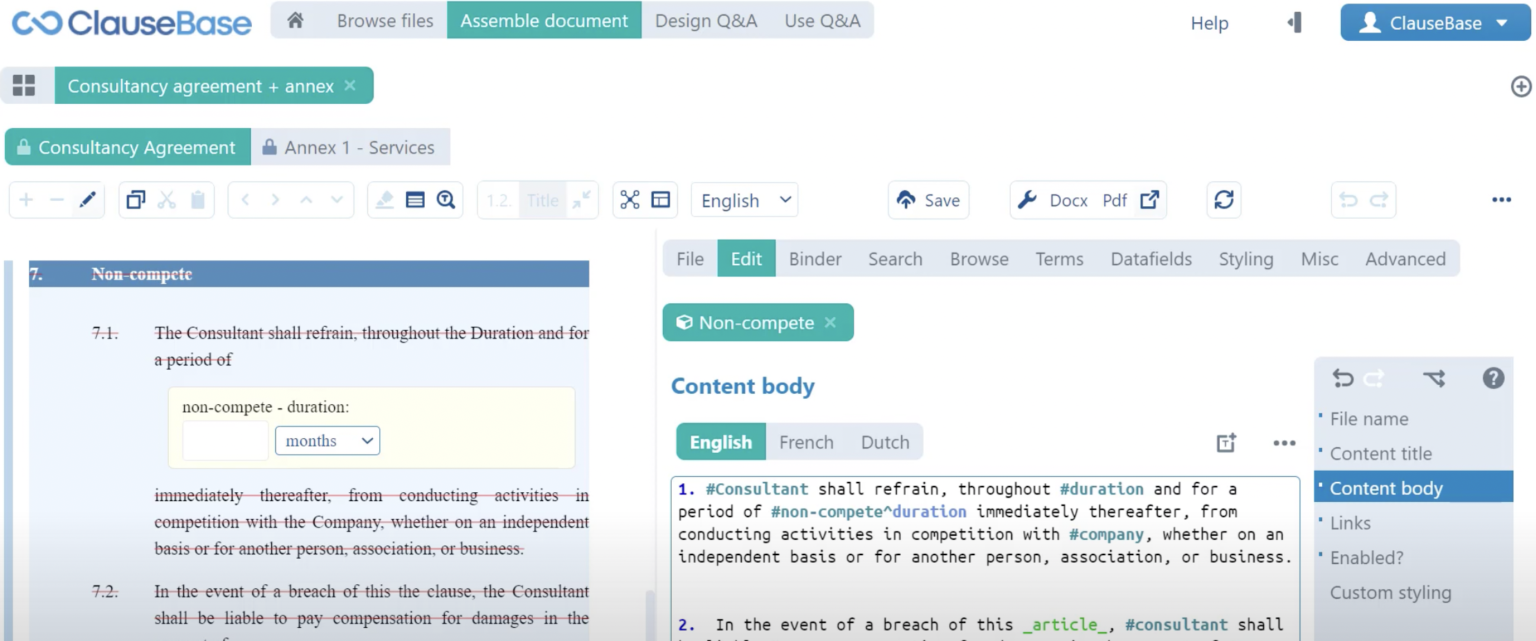Screen dimensions: 1536x641
Task: Export the document as Docx
Action: click(x=1068, y=200)
